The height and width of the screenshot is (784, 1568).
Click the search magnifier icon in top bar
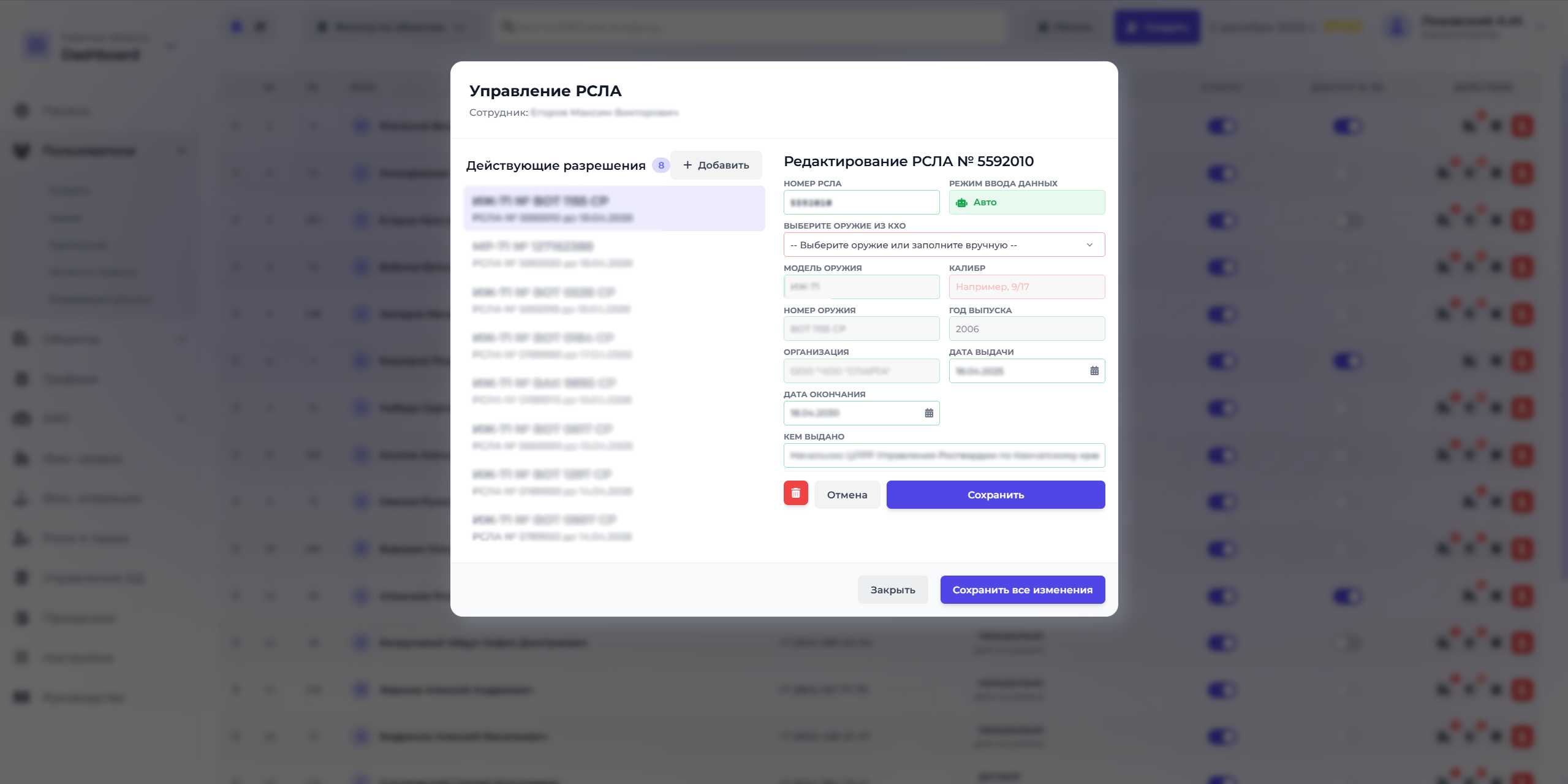coord(507,26)
